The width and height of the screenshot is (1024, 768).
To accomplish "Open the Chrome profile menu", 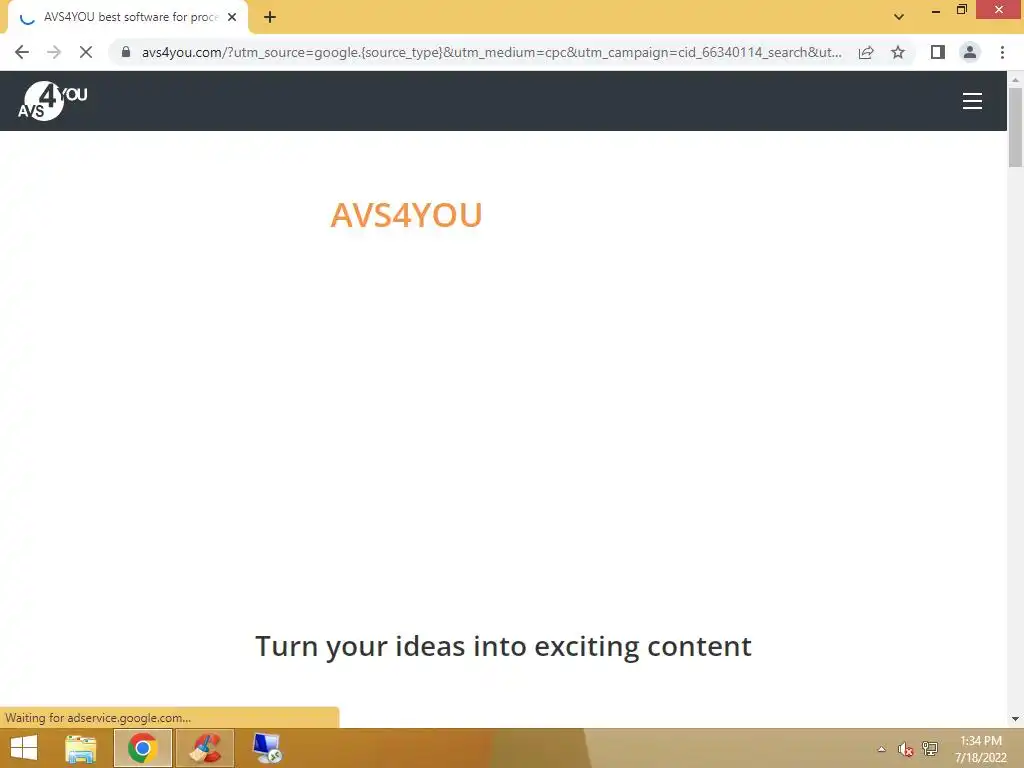I will click(x=970, y=52).
